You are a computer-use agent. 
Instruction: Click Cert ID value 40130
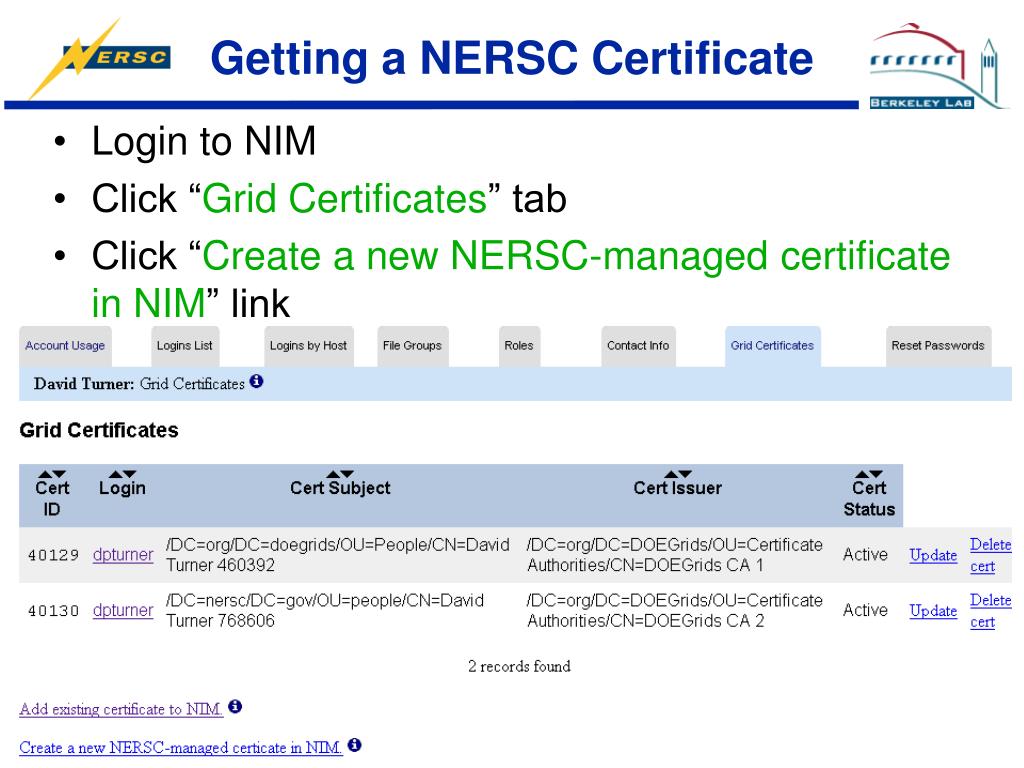(x=54, y=611)
